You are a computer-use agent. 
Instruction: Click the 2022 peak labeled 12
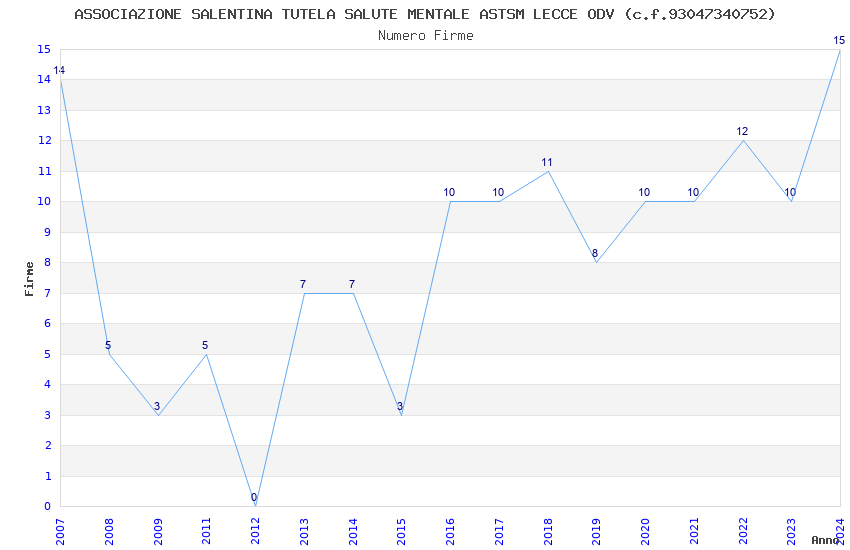click(x=743, y=140)
